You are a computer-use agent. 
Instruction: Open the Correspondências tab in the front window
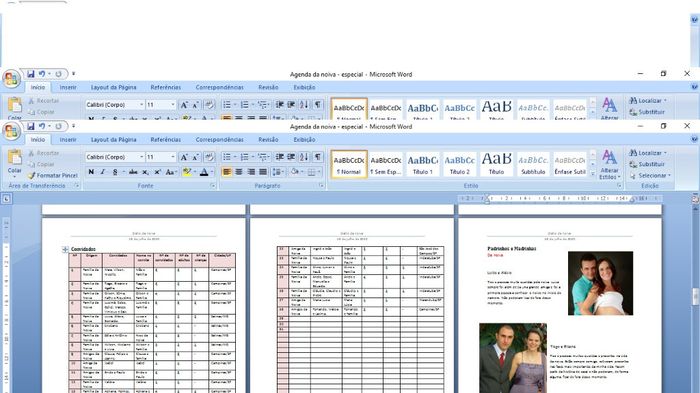click(220, 139)
